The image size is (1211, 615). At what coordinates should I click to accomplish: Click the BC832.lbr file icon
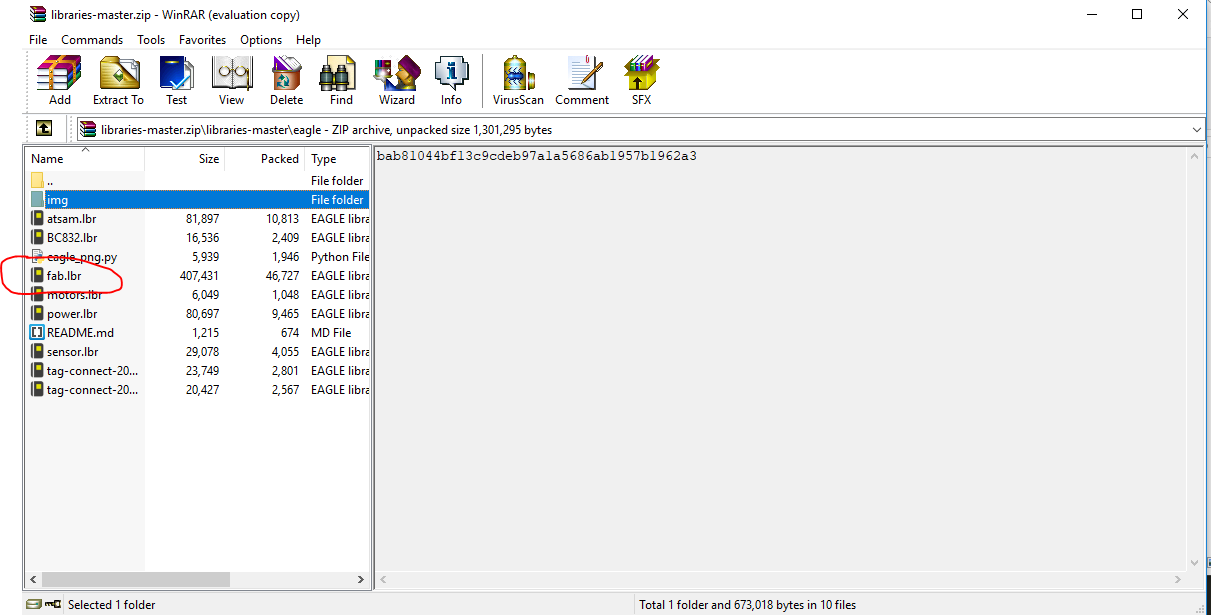pyautogui.click(x=38, y=238)
